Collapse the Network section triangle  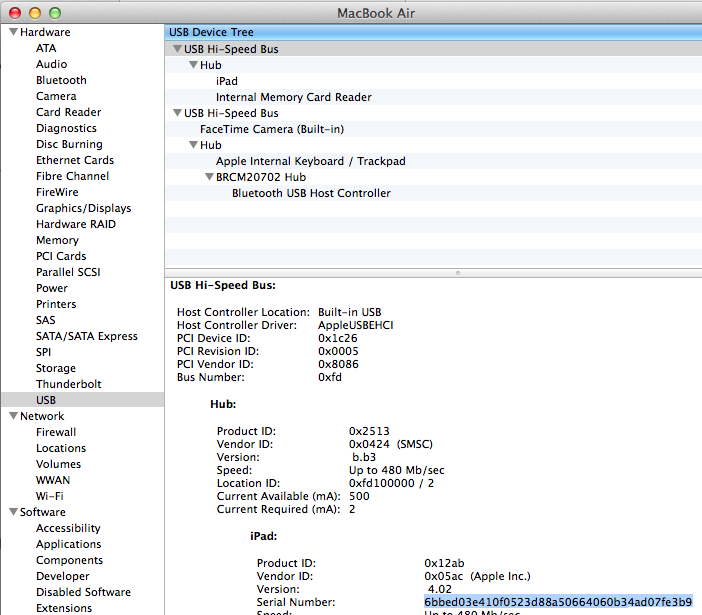(13, 416)
